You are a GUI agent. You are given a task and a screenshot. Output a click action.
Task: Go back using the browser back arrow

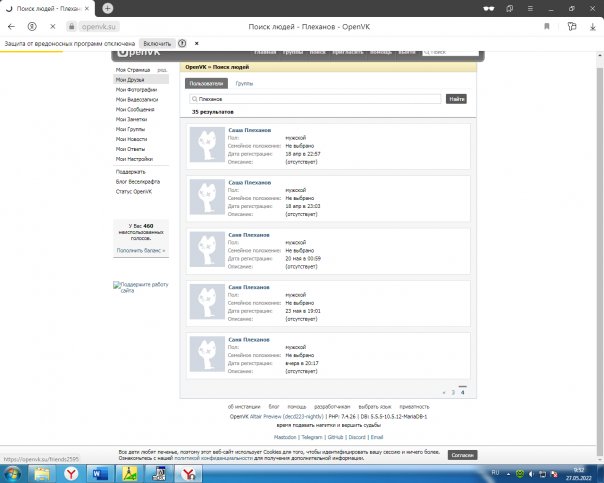pos(11,27)
